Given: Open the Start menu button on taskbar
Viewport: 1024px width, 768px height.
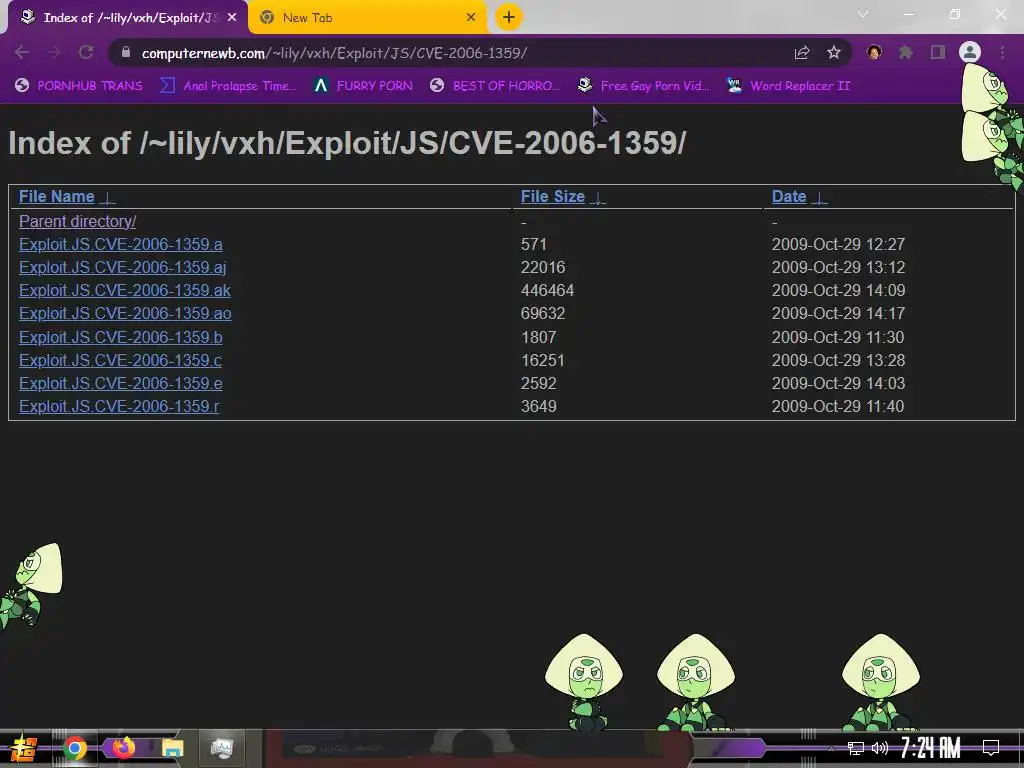Looking at the screenshot, I should (x=23, y=748).
